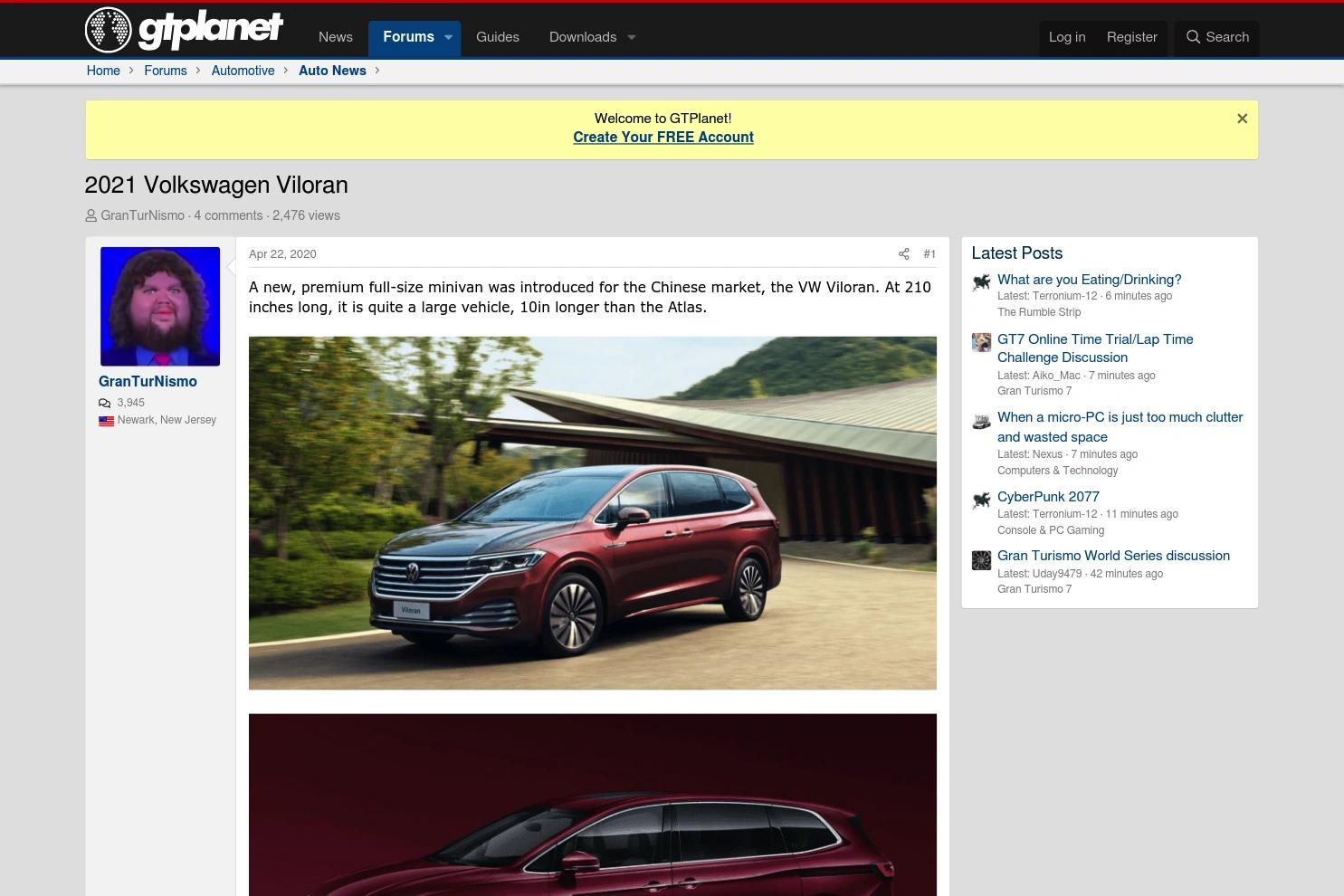Expand the chevron next to Automotive breadcrumb
Screen dimensions: 1344x896
coord(285,71)
